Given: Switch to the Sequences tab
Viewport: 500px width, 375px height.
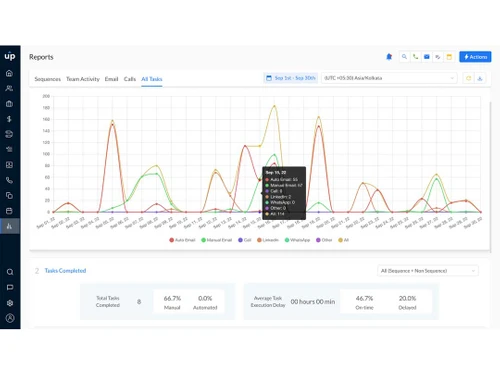Looking at the screenshot, I should 48,79.
